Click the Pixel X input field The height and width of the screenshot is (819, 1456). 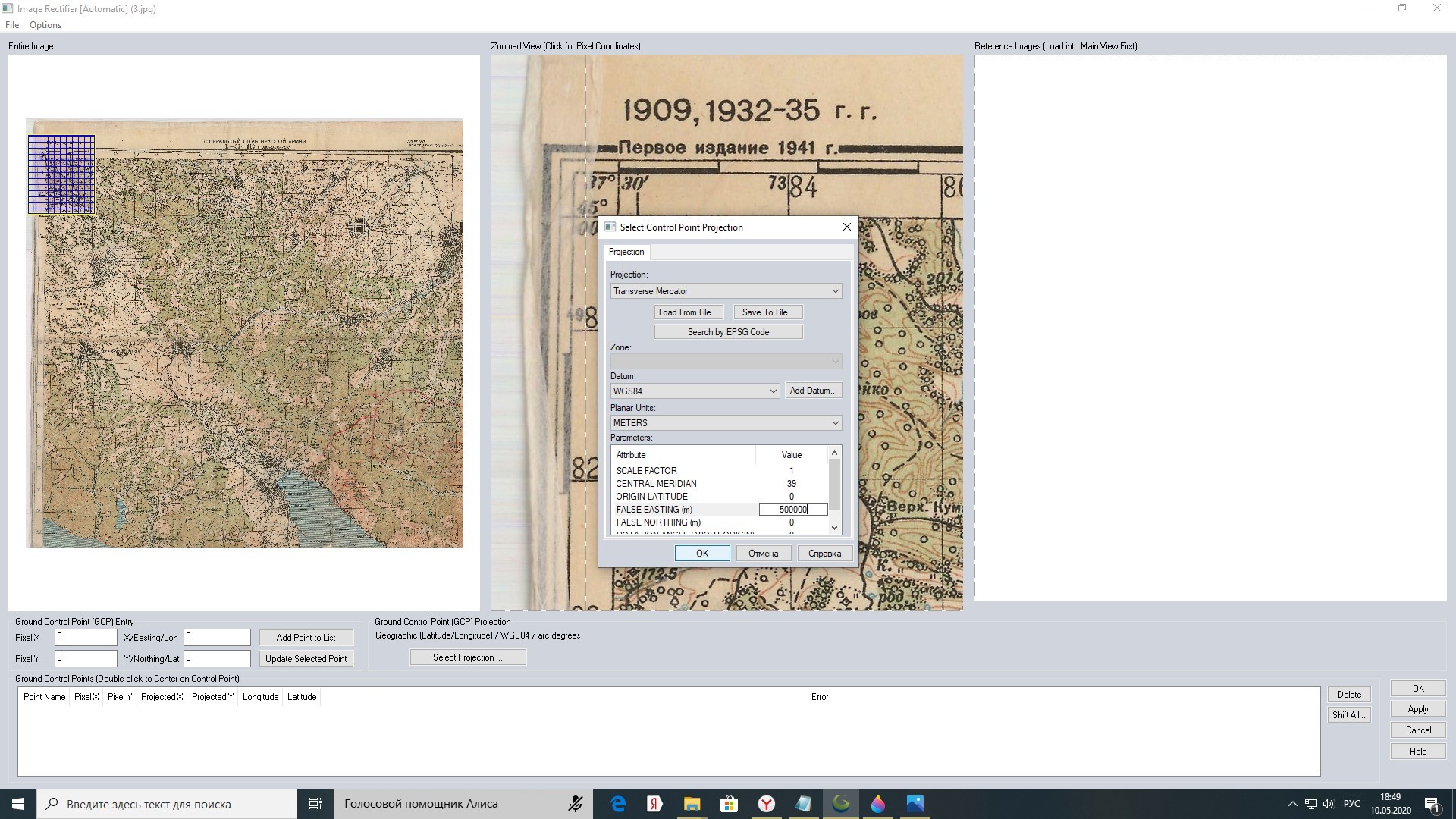point(86,638)
